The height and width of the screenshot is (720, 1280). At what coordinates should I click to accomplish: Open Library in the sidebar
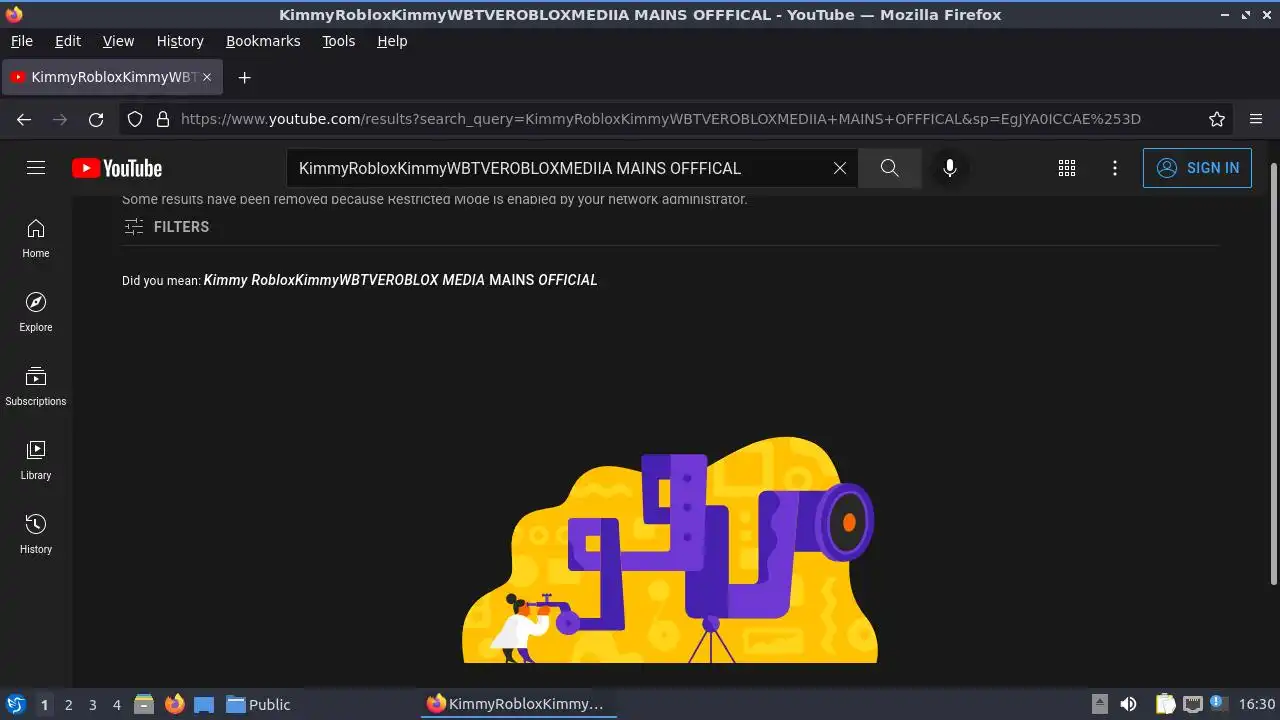pos(36,461)
